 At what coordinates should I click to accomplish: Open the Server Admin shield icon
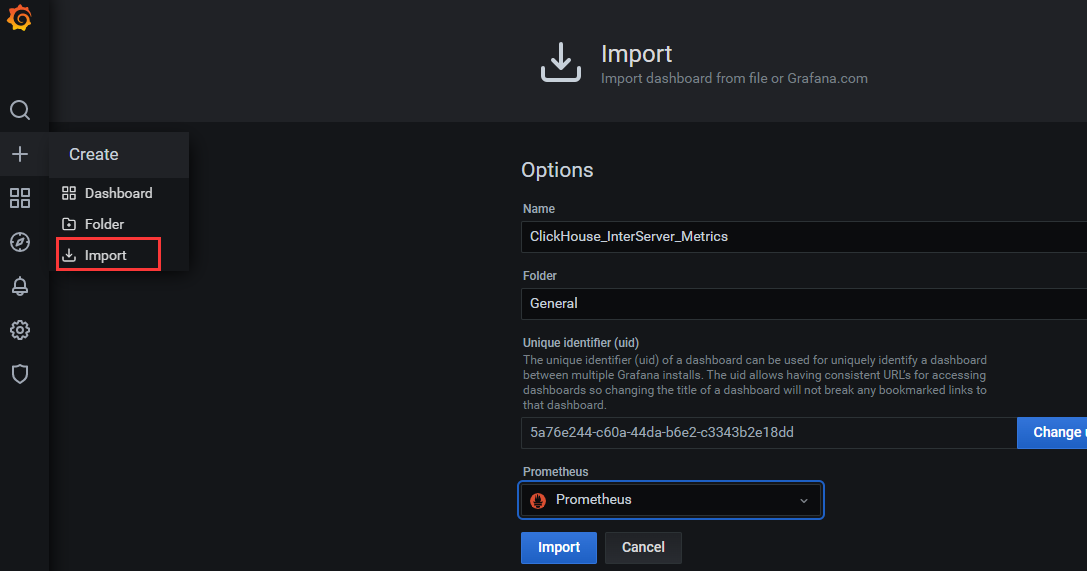[x=20, y=374]
